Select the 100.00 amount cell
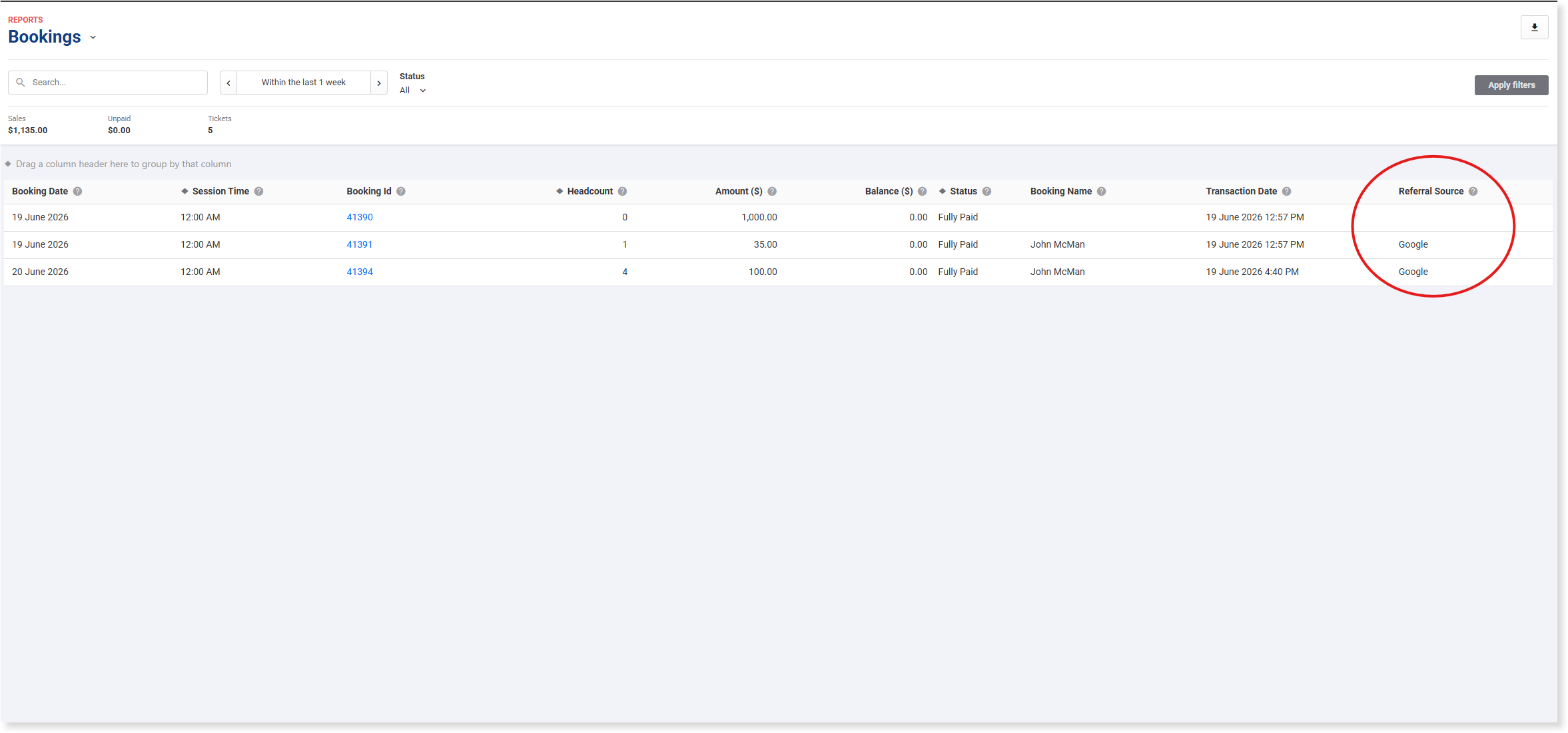This screenshot has height=733, width=1568. 763,272
